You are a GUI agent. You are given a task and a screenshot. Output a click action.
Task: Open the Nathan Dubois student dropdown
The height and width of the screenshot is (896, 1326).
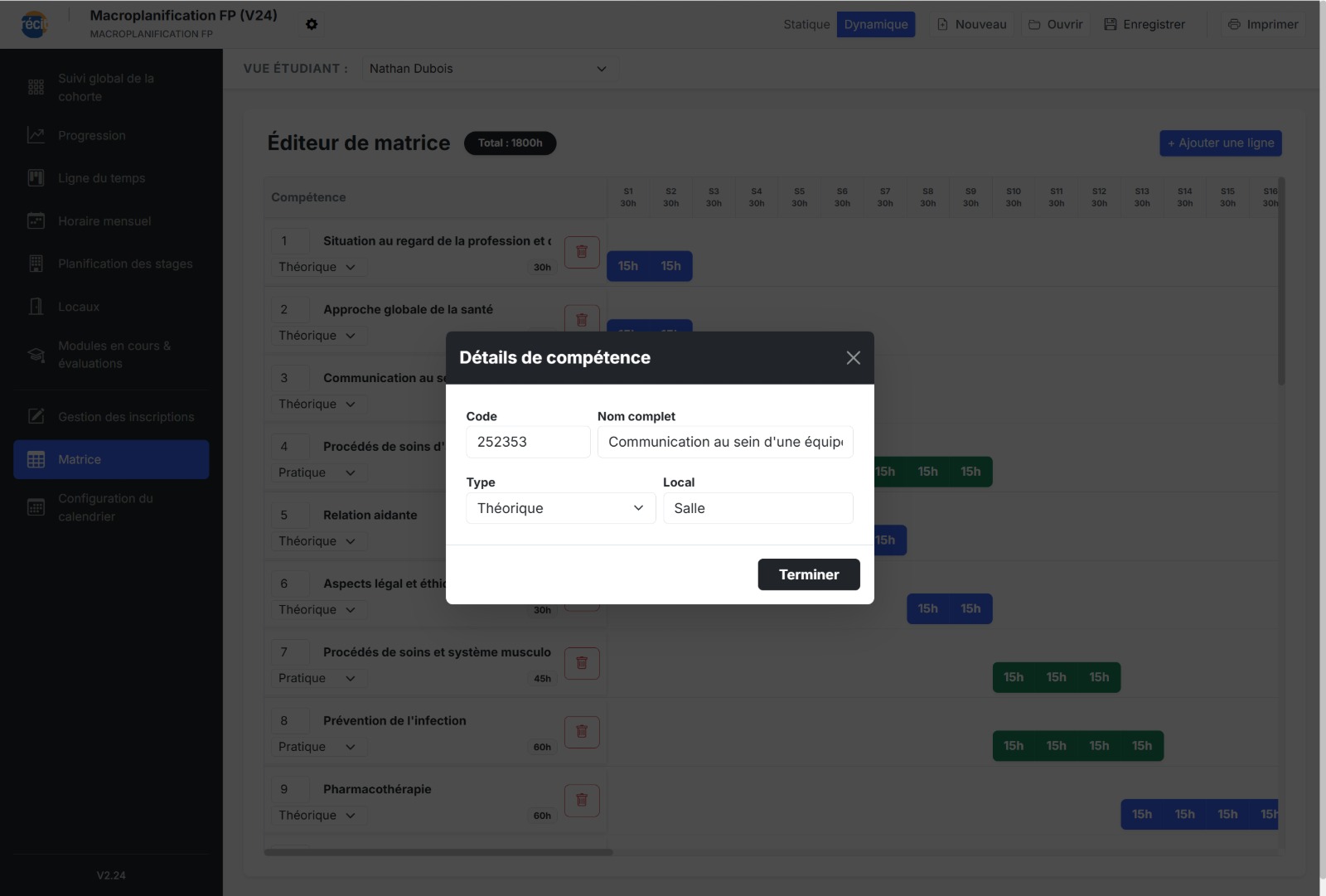[487, 69]
